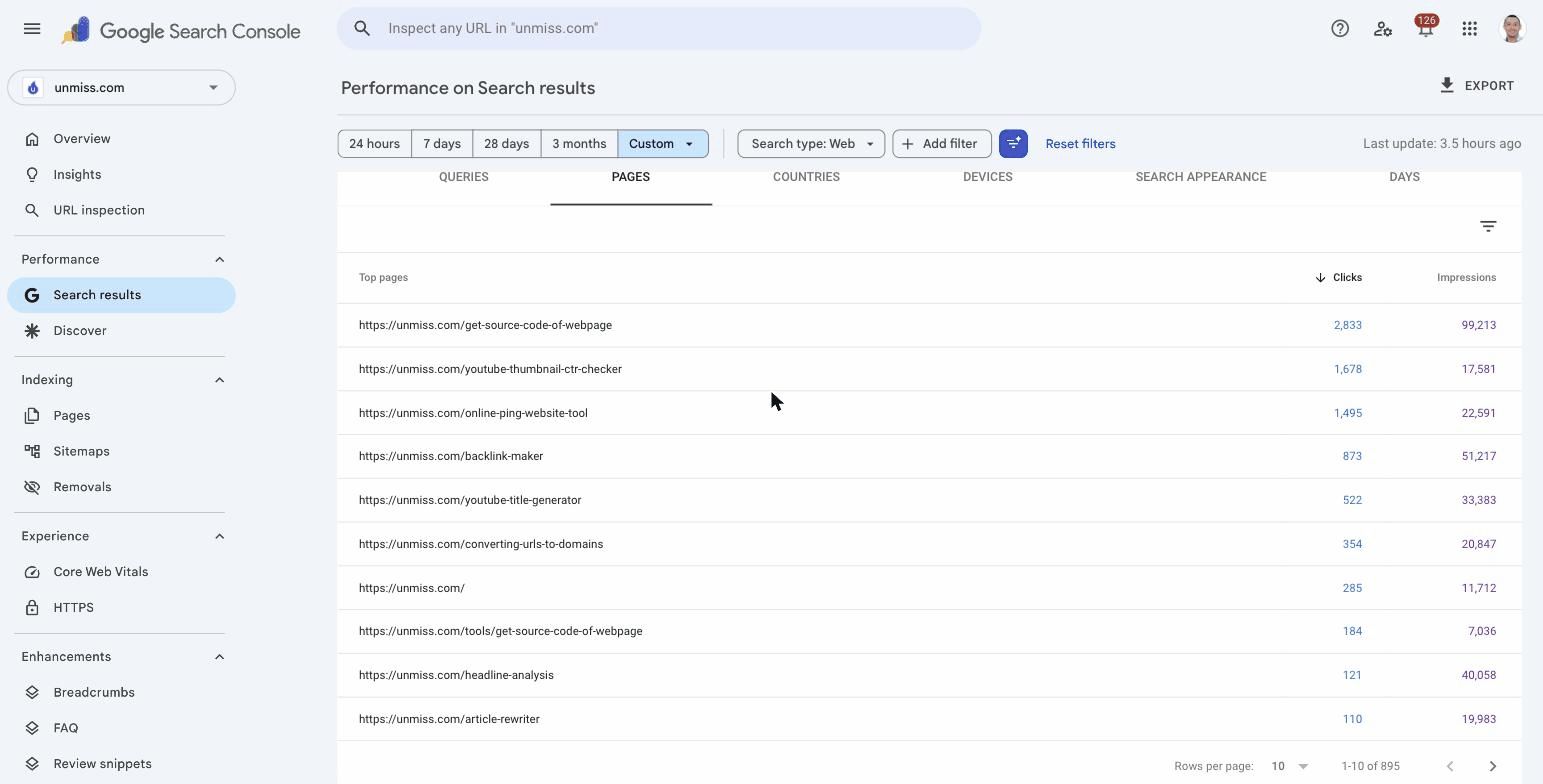Switch to the Countries tab
Viewport: 1543px width, 784px height.
(x=806, y=177)
